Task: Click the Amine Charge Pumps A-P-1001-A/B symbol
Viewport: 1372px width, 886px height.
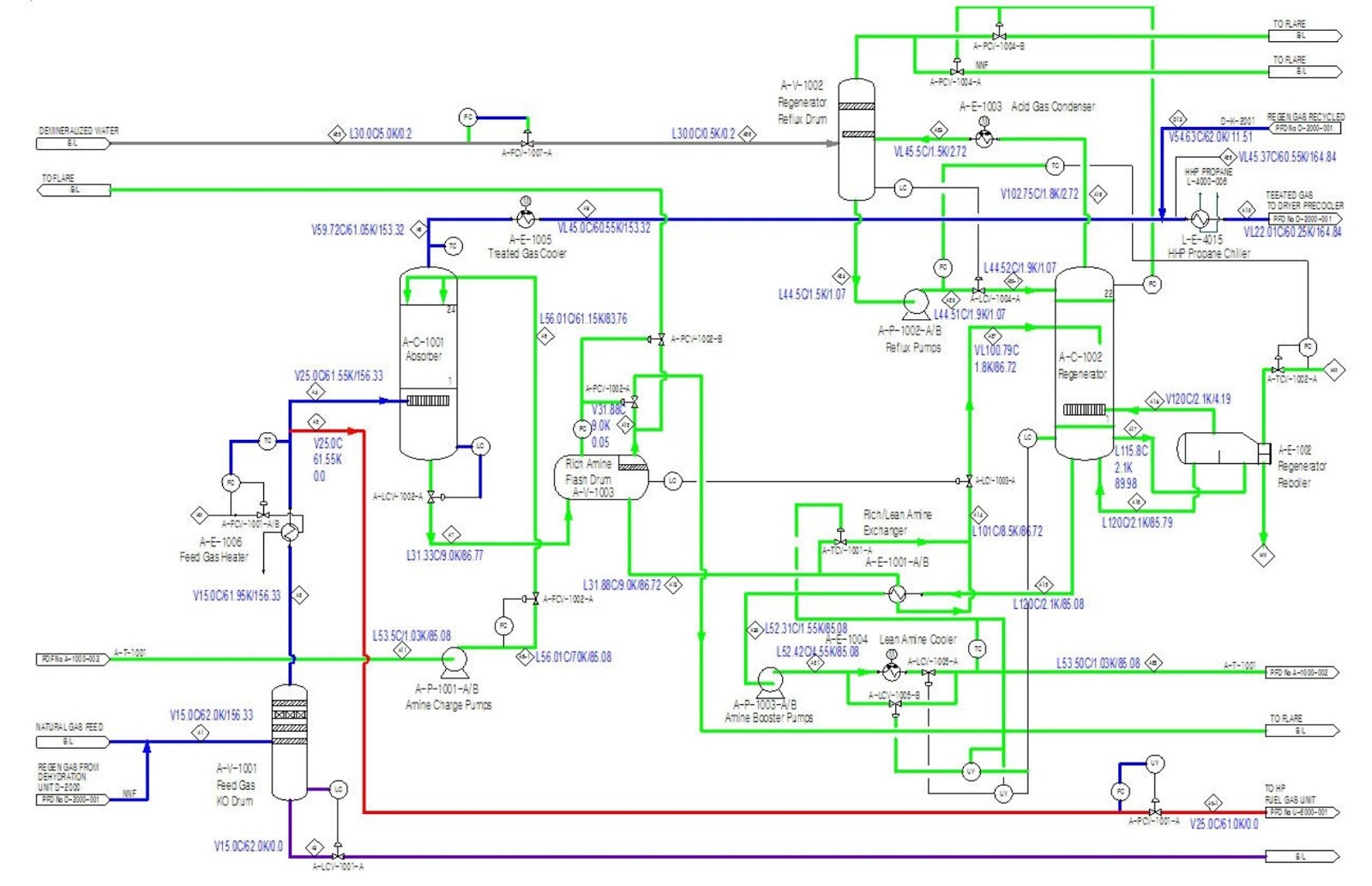Action: pos(453,660)
